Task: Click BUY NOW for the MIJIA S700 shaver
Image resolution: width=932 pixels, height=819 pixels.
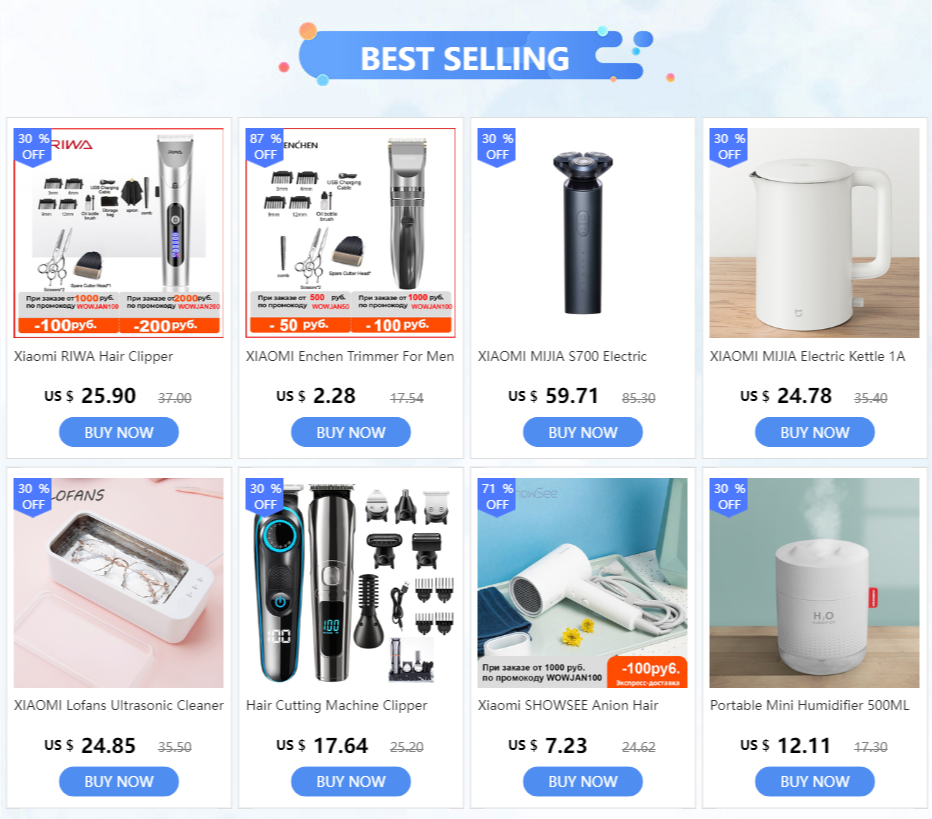Action: coord(582,432)
